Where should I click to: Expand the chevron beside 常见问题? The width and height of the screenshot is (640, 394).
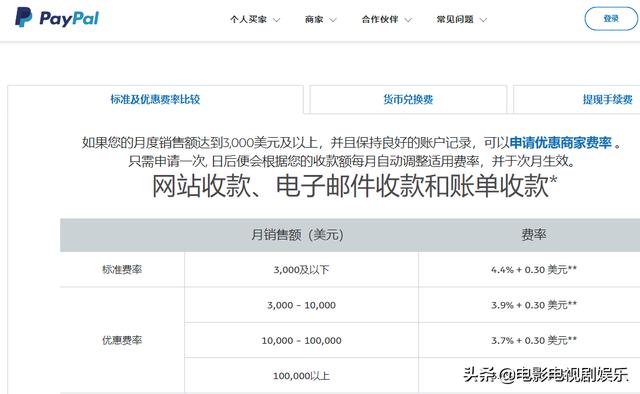(483, 20)
